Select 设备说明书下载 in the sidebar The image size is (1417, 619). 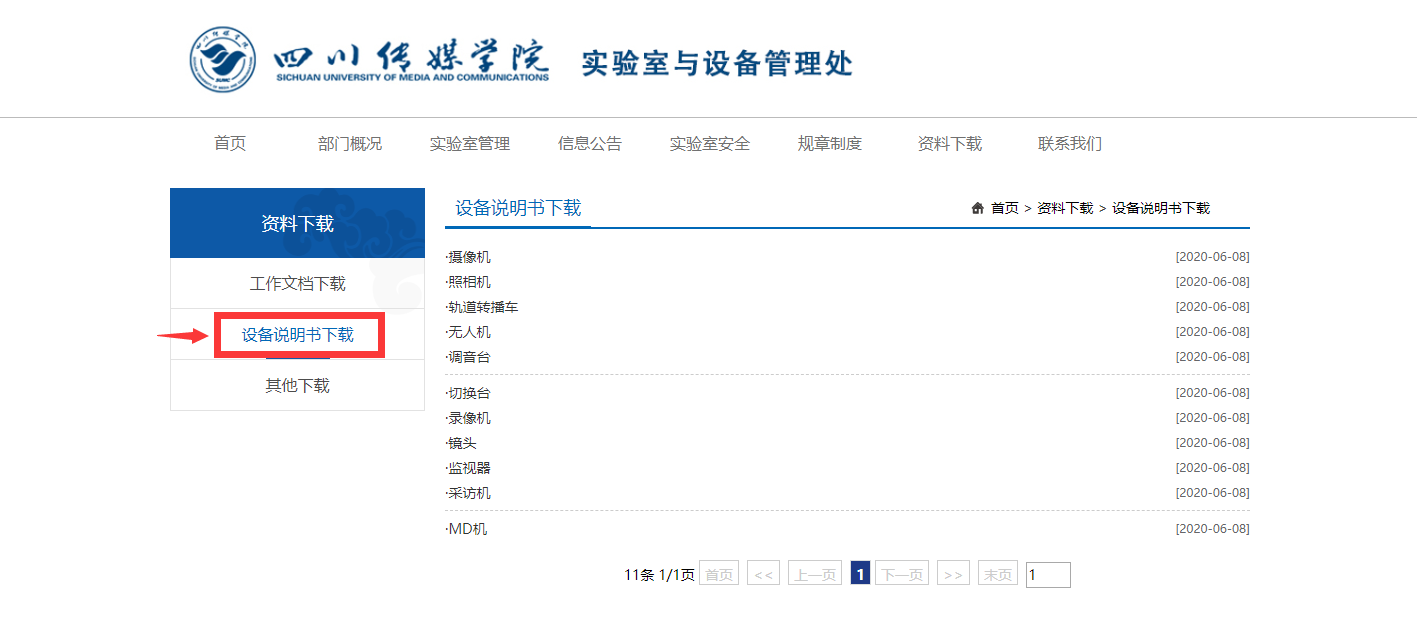click(298, 335)
